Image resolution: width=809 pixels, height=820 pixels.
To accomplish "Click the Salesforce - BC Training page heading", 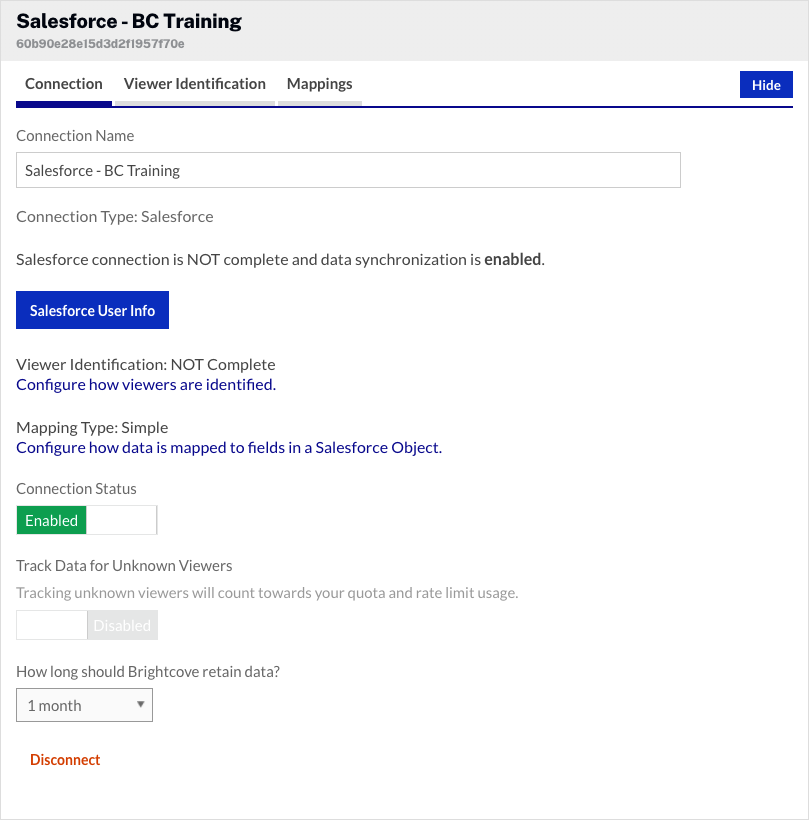I will pos(129,20).
